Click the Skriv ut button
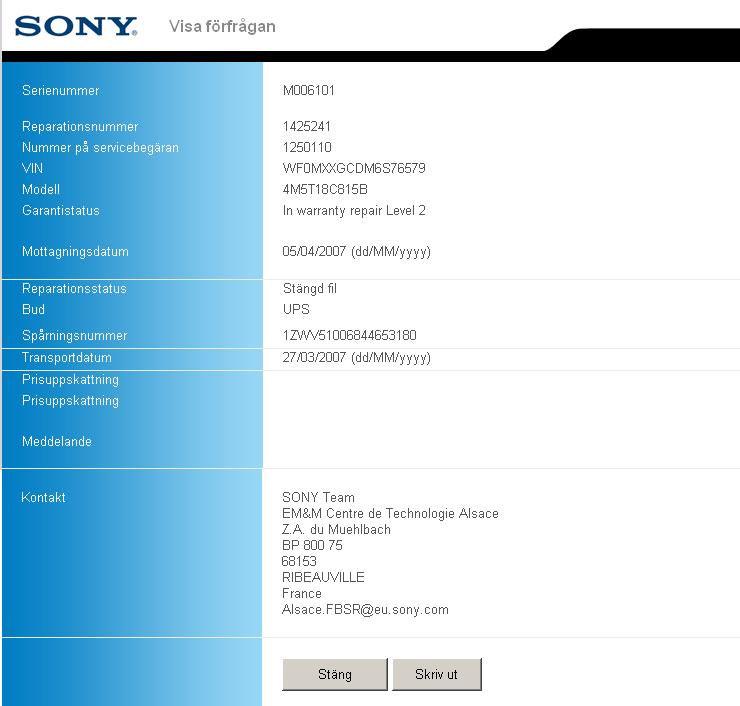Viewport: 740px width, 706px height. [x=437, y=674]
